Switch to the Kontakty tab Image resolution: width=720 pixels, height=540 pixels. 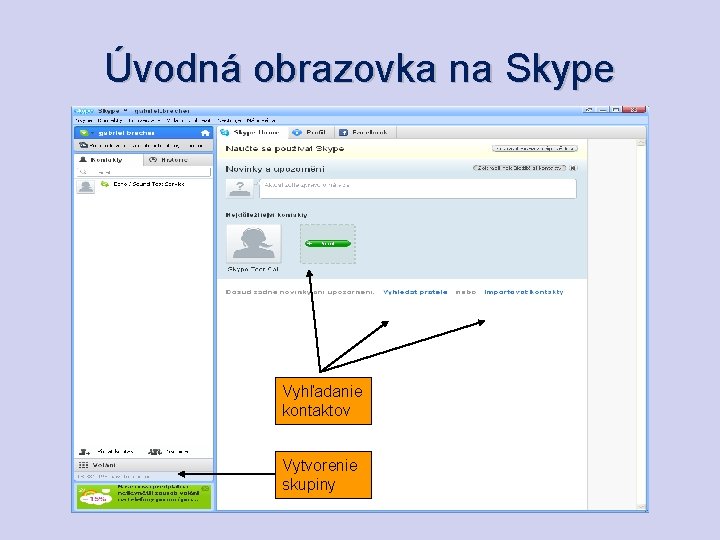pyautogui.click(x=109, y=160)
